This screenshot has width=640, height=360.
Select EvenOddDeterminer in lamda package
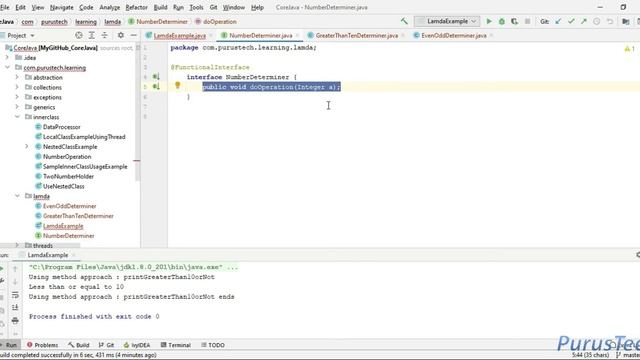pos(69,206)
